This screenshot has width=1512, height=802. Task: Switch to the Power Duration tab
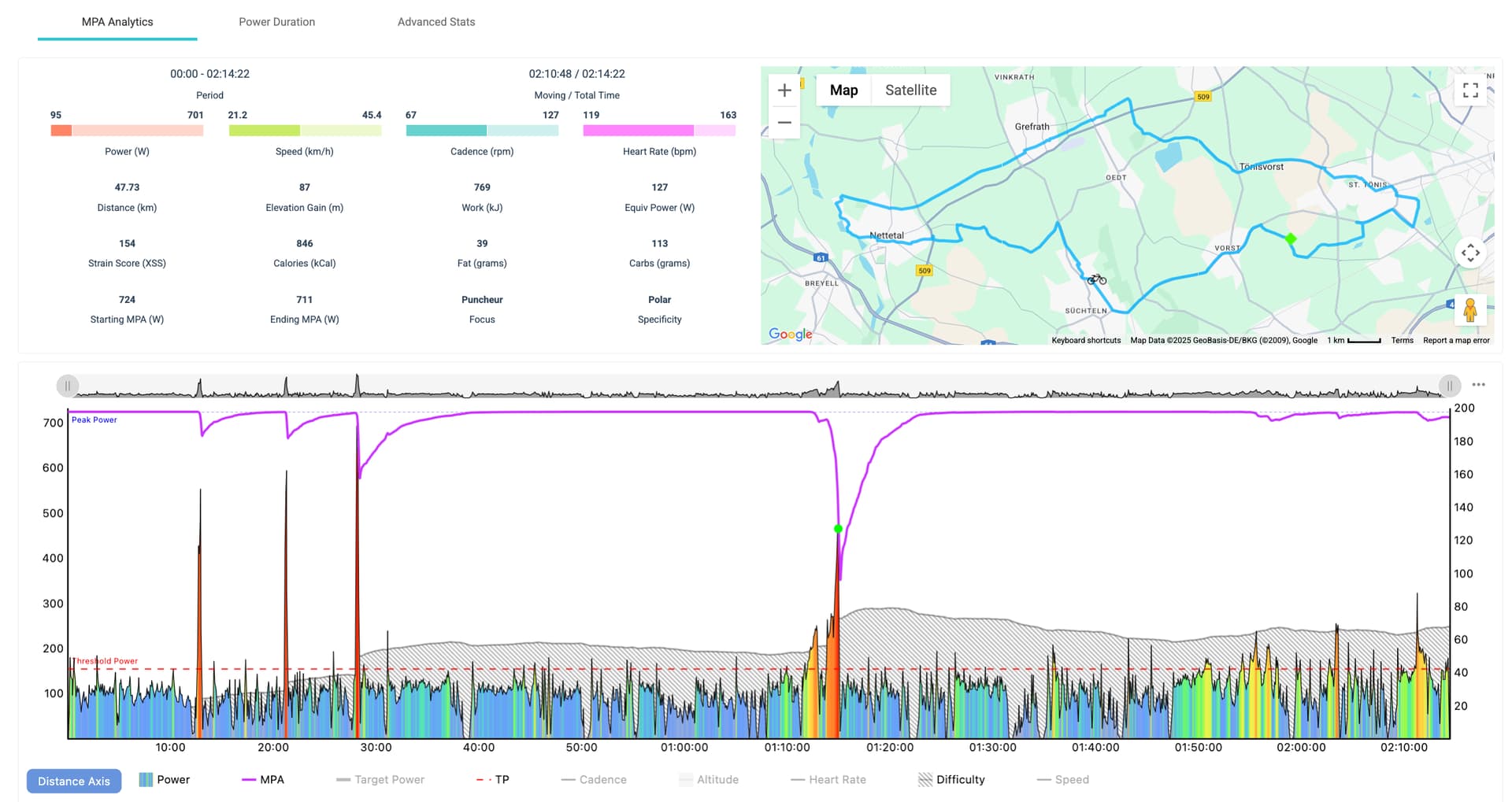coord(276,22)
